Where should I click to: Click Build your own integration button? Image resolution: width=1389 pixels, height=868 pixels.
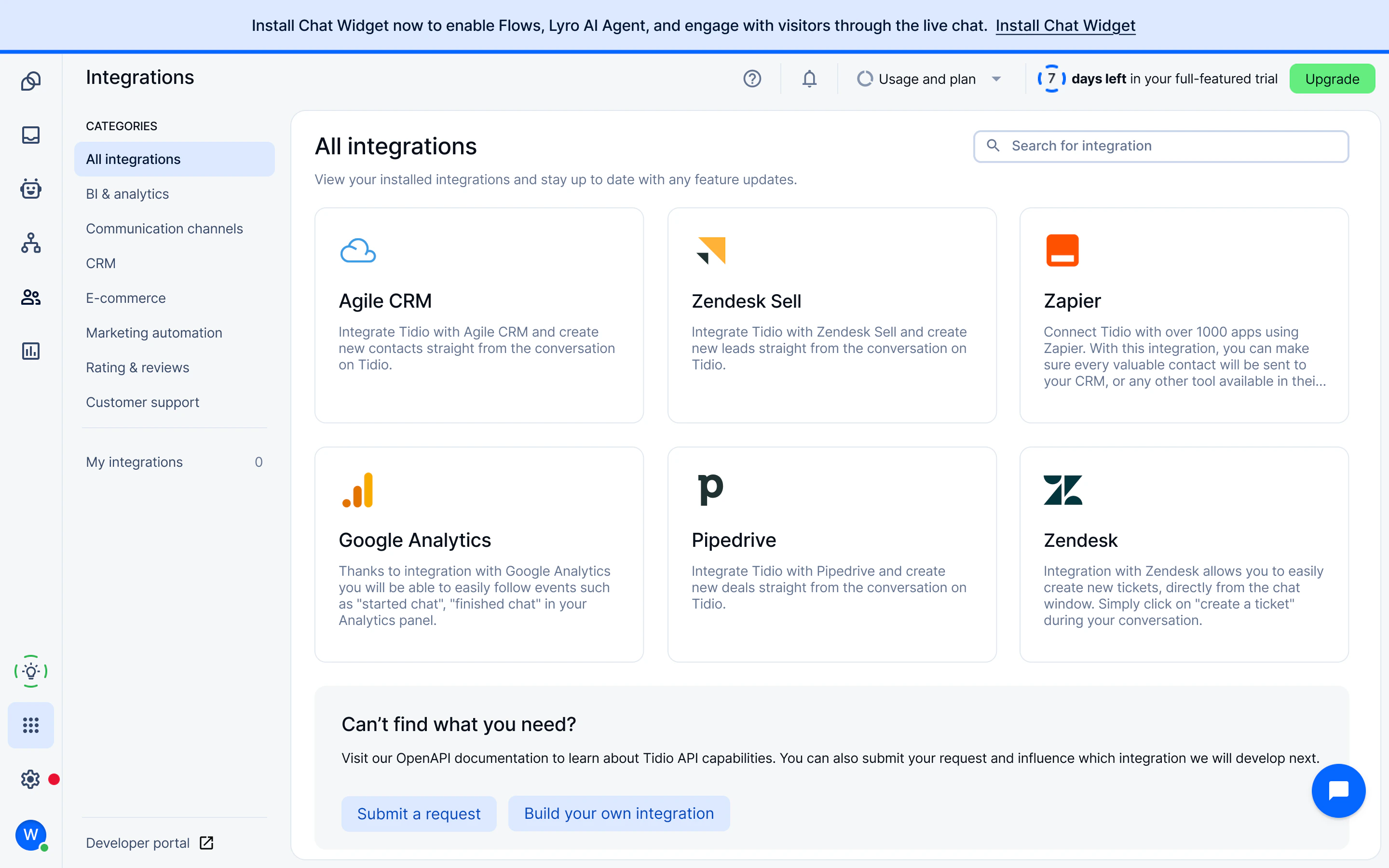pyautogui.click(x=619, y=814)
